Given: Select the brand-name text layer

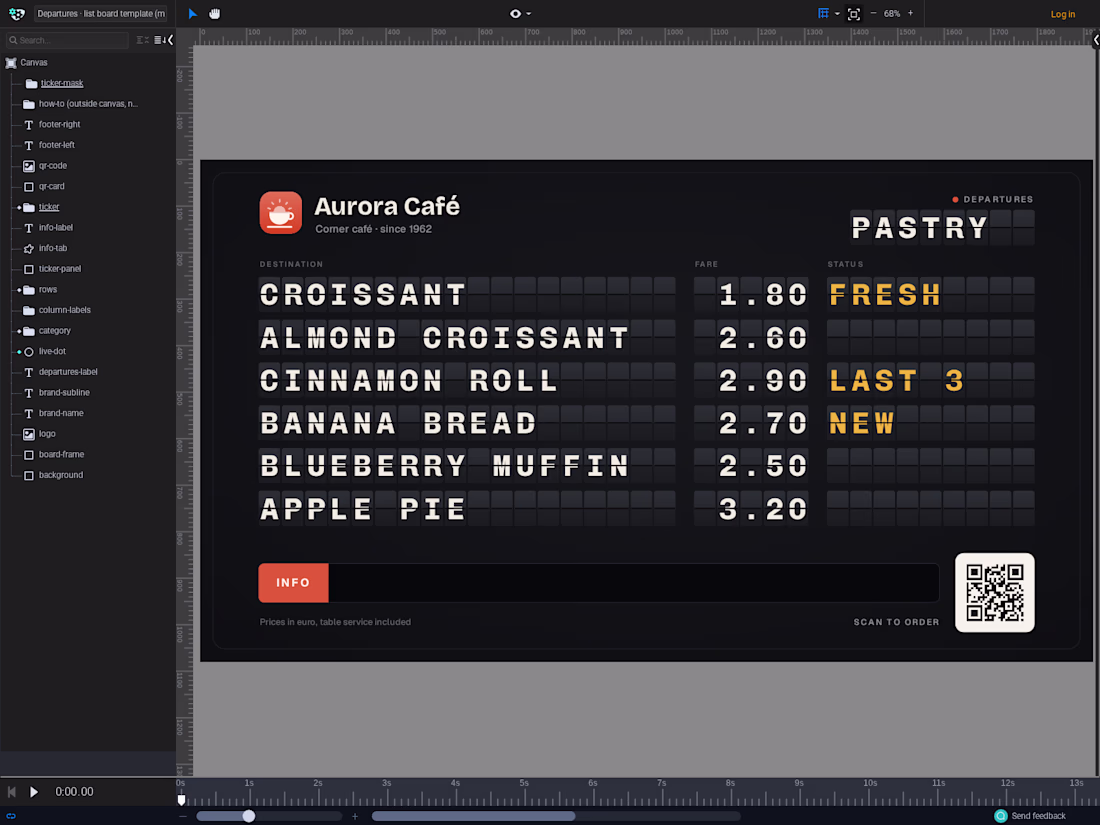Looking at the screenshot, I should click(x=61, y=413).
